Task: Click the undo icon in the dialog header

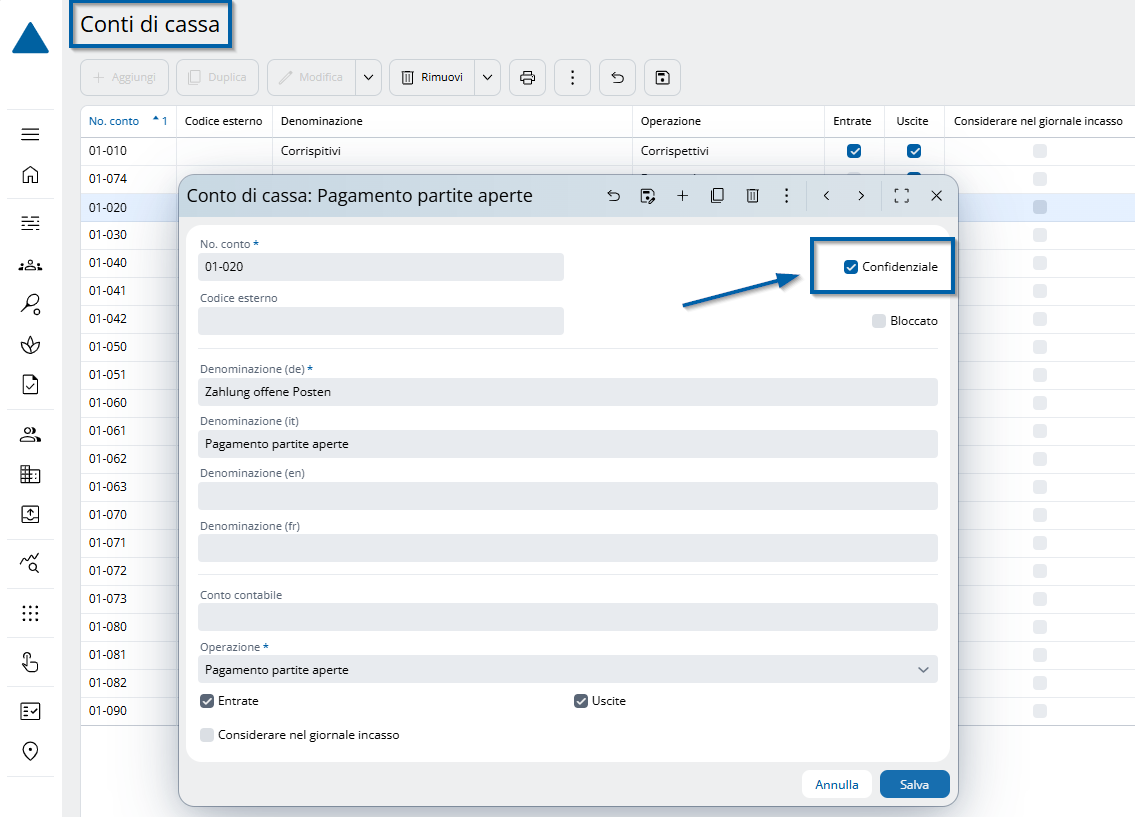Action: tap(614, 196)
